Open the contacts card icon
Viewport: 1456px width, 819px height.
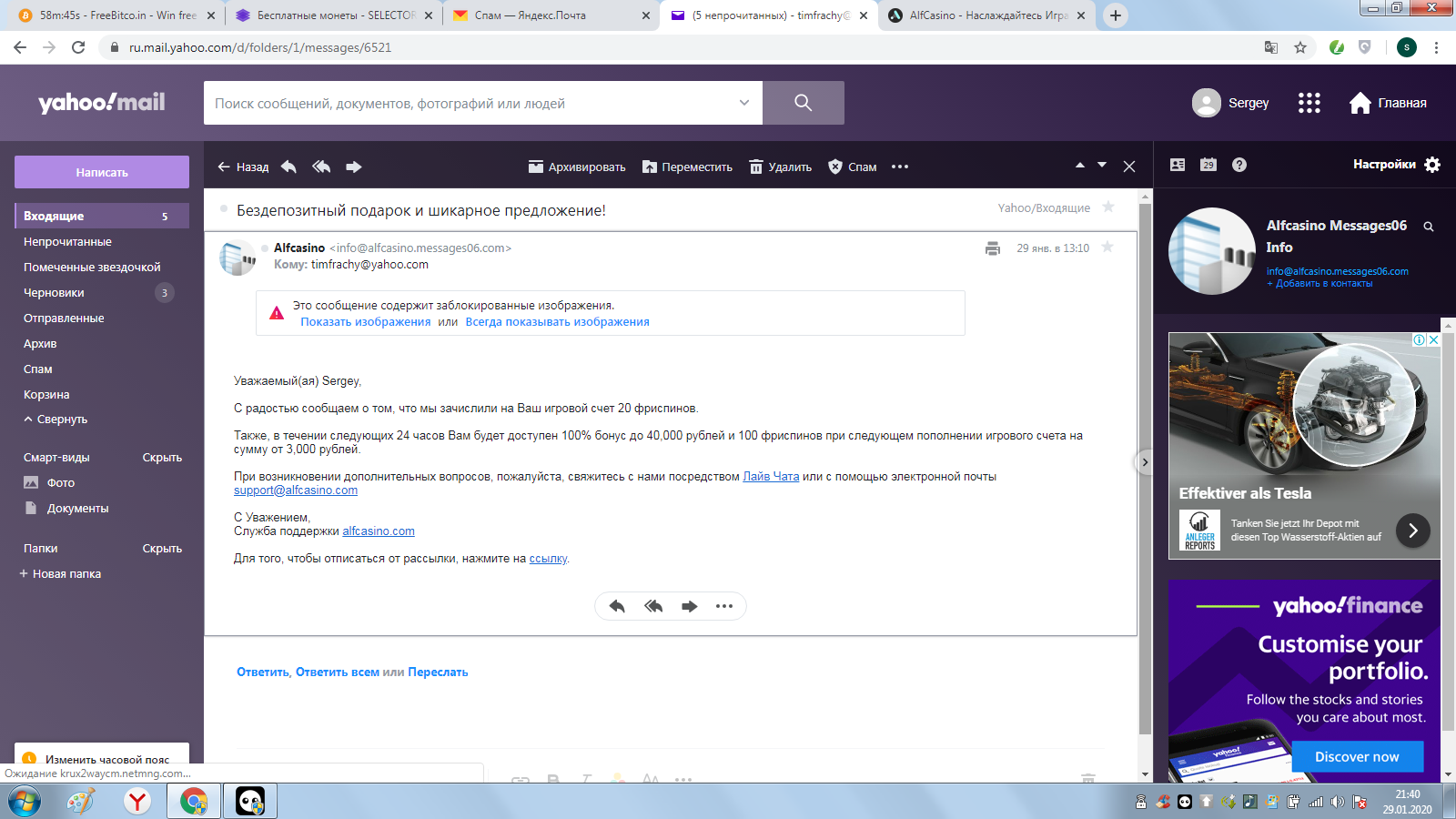point(1178,165)
